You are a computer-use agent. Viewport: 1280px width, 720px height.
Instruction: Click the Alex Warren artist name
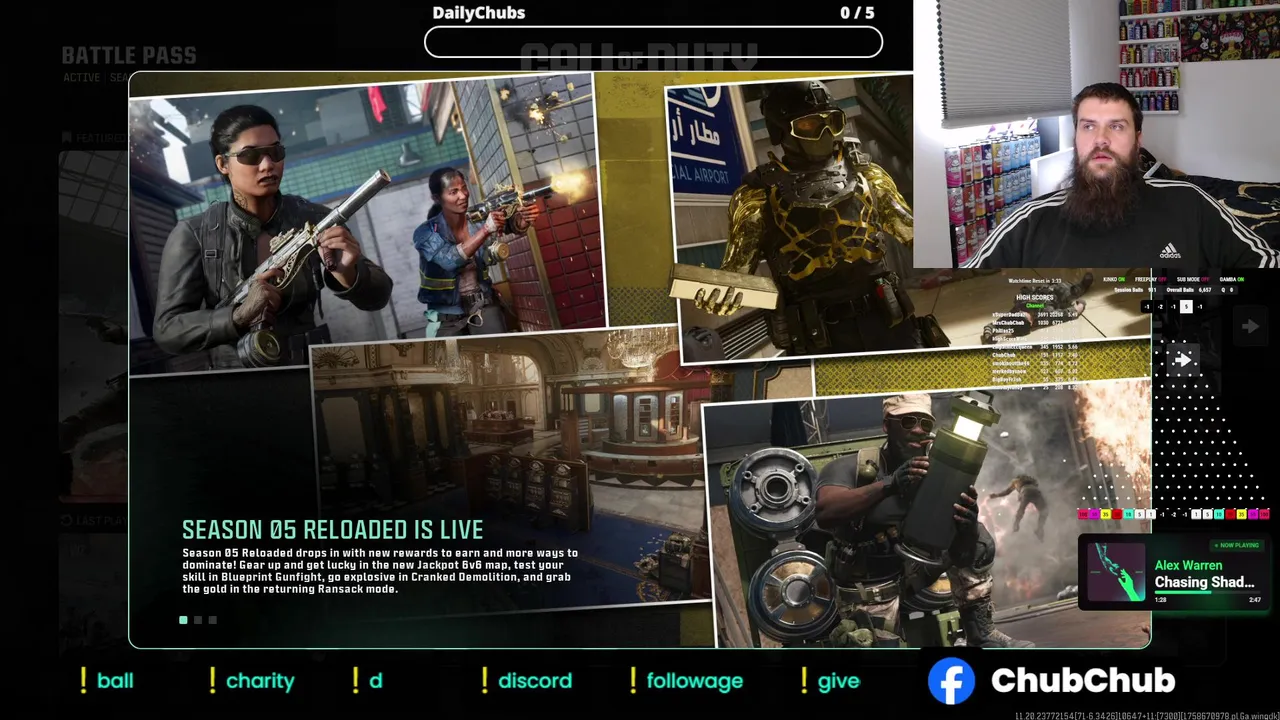point(1188,566)
